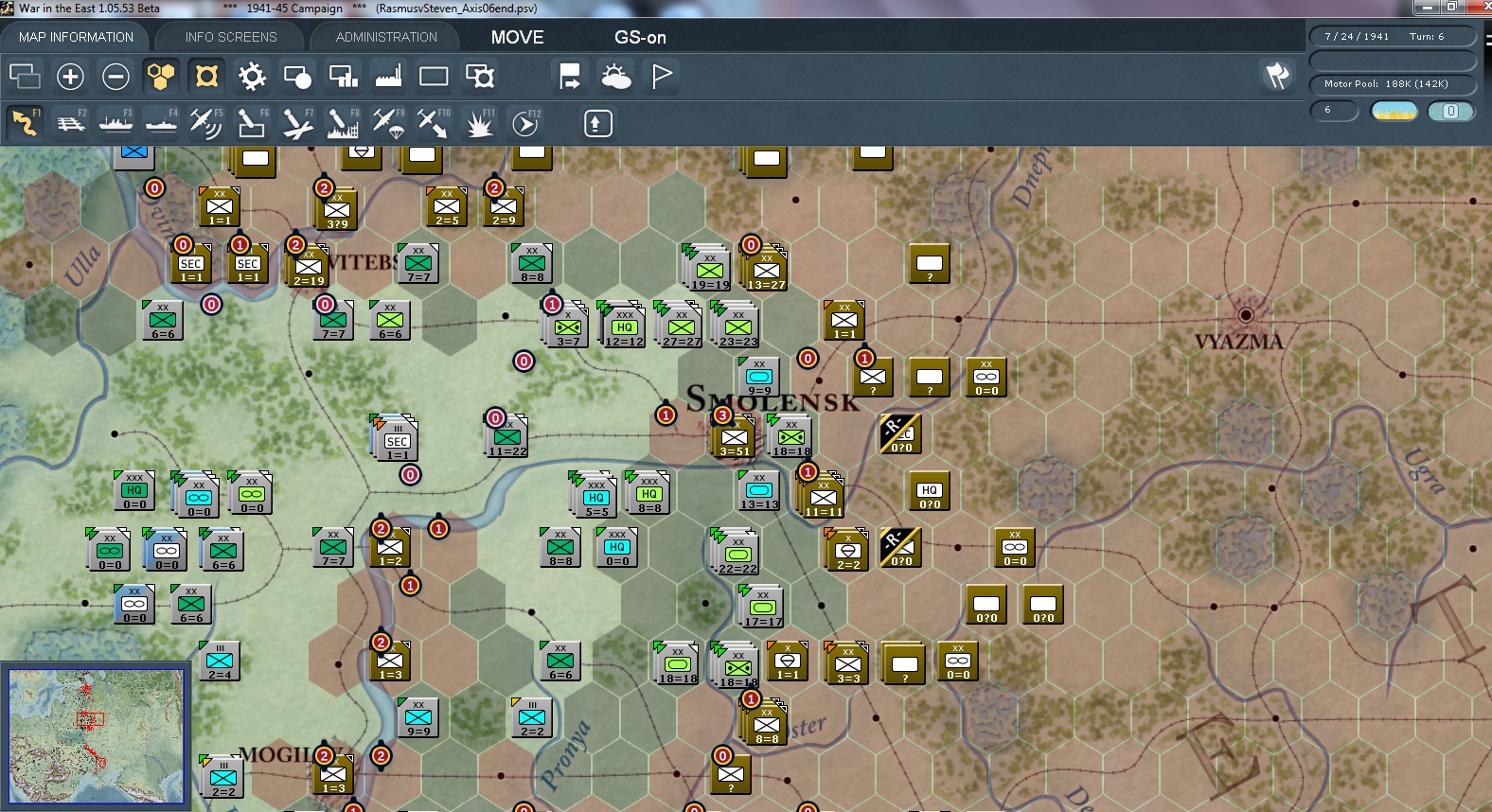Select the German unit labeled 17=17
Viewport: 1492px width, 812px height.
(763, 607)
